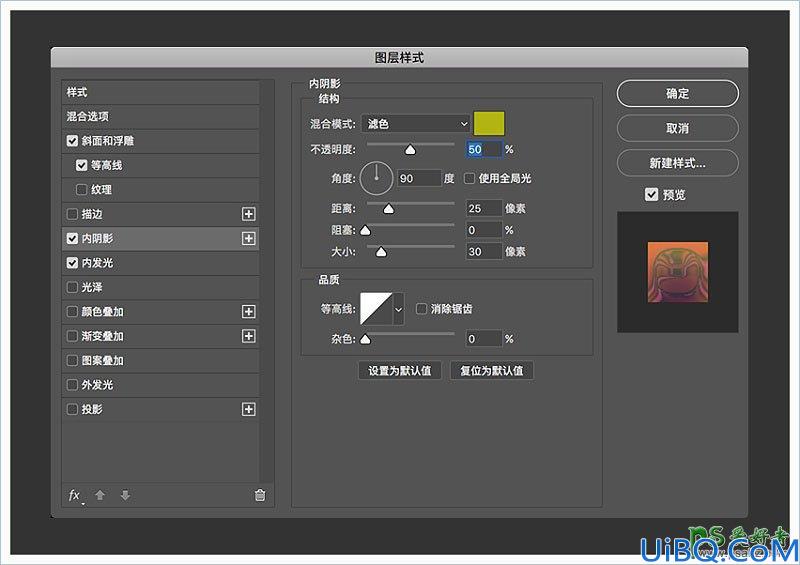Image resolution: width=800 pixels, height=565 pixels.
Task: Click the 阻塞 slider handle
Action: pos(365,230)
